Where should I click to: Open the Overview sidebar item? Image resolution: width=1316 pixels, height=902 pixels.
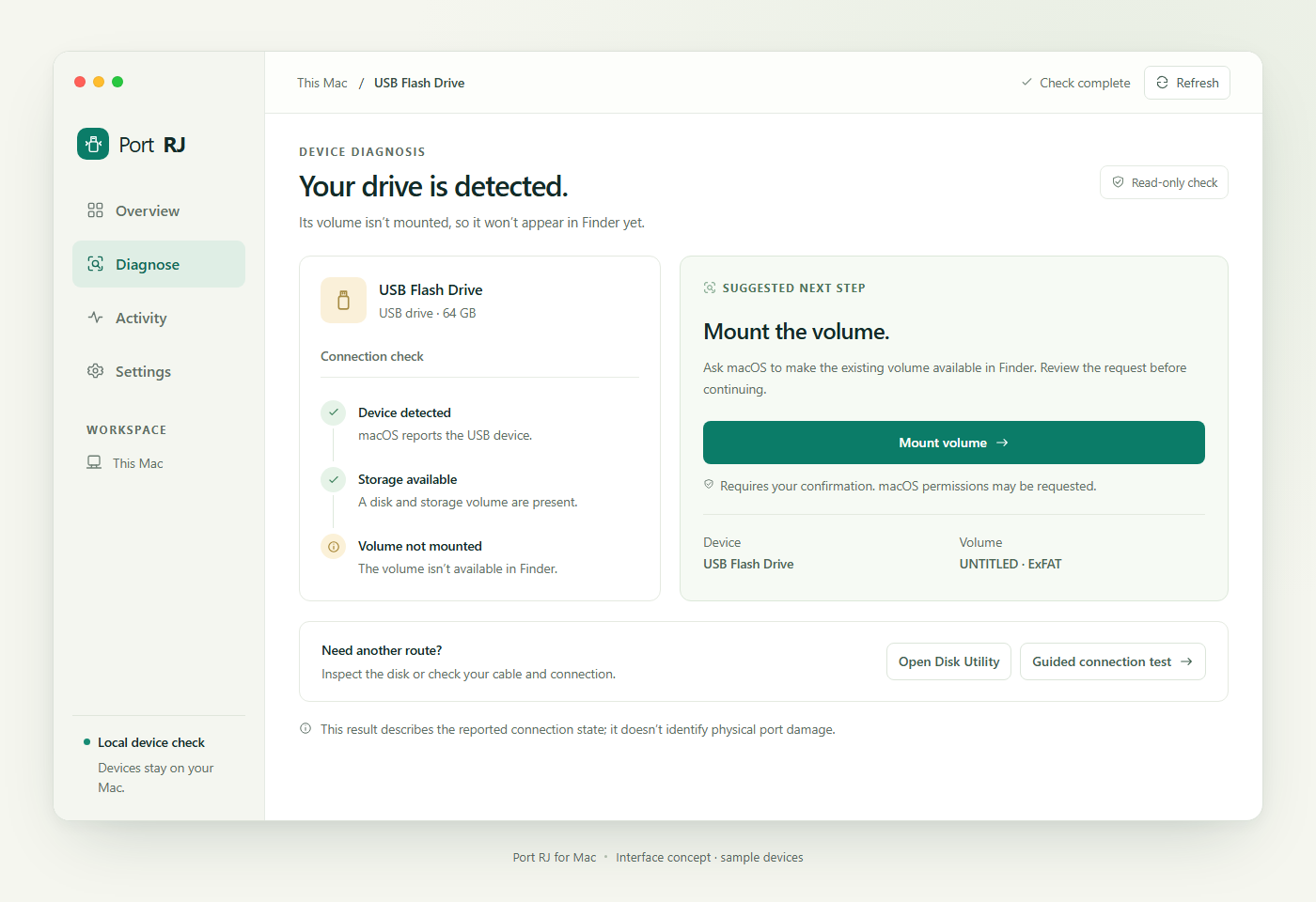pos(159,210)
